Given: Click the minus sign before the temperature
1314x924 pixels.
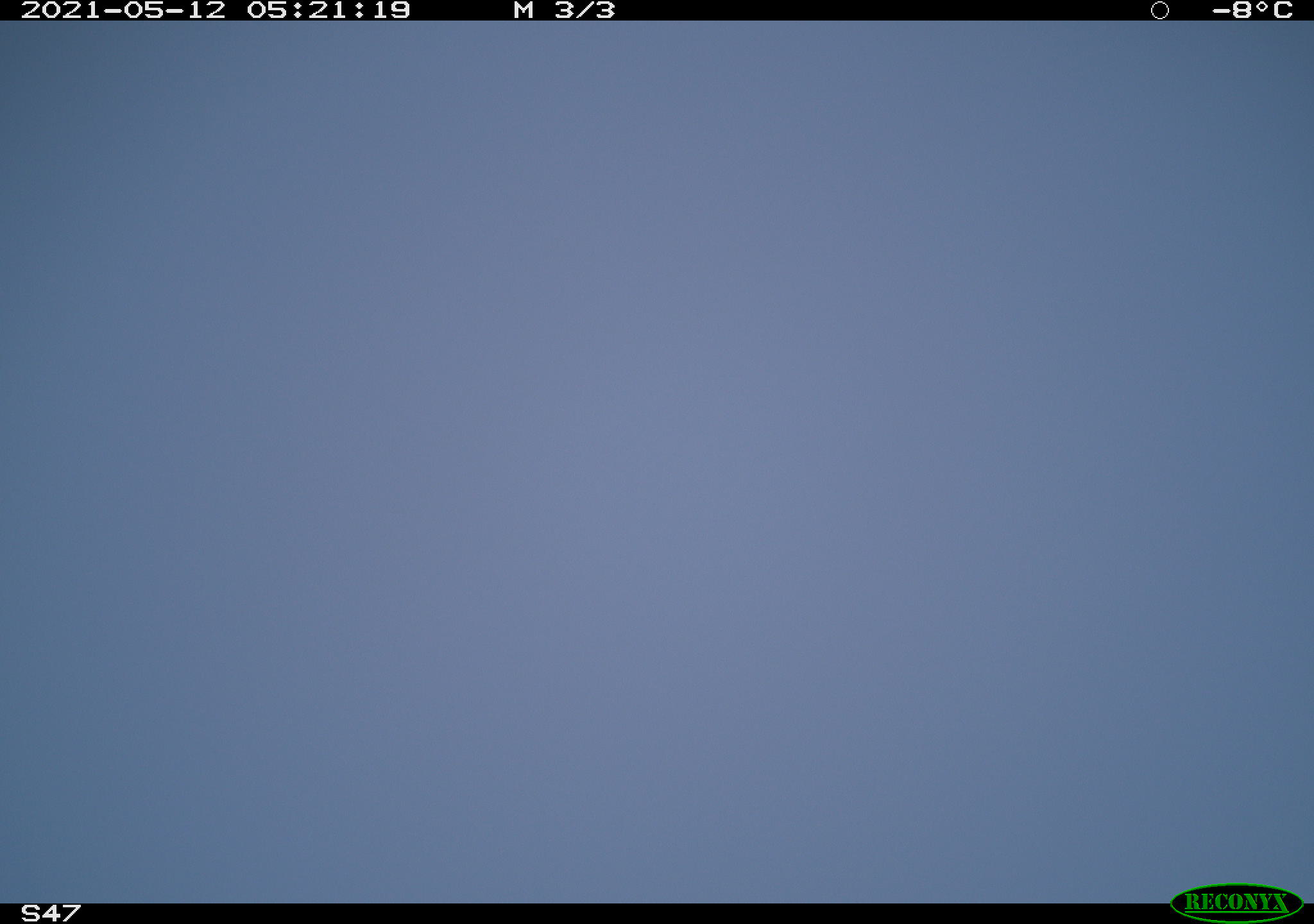Looking at the screenshot, I should coord(1222,10).
